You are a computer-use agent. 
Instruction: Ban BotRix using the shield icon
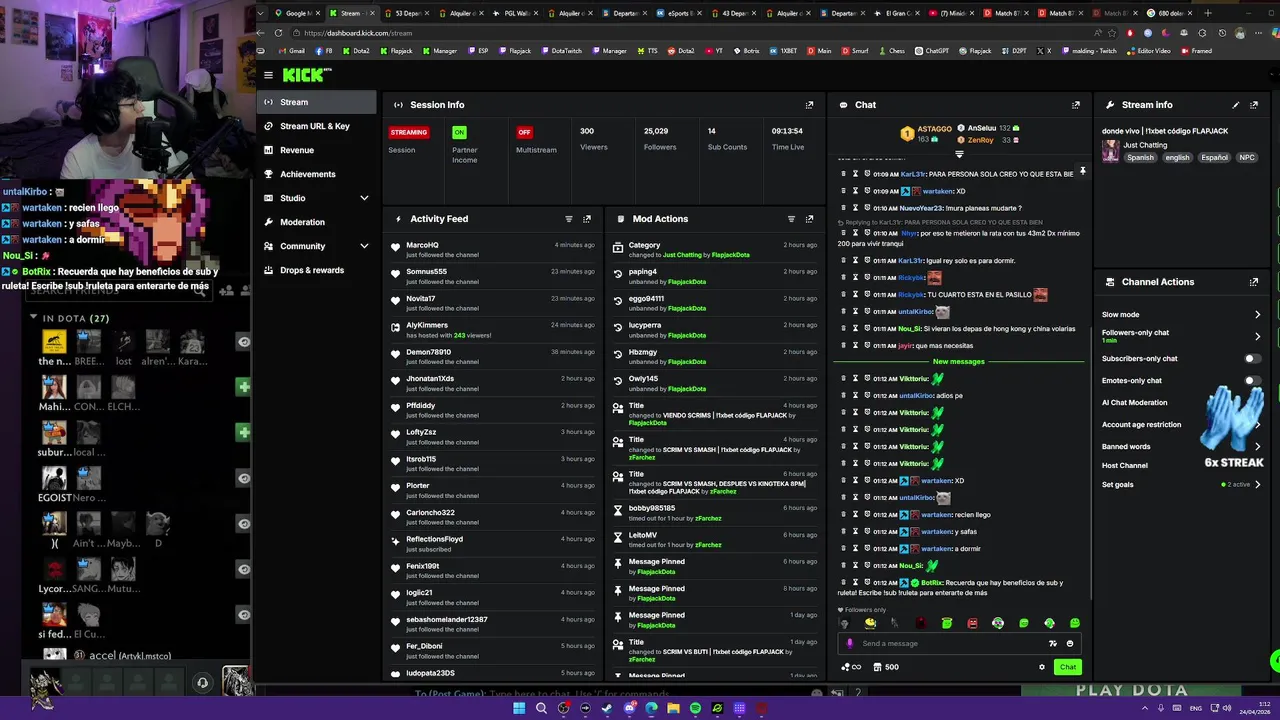[x=867, y=582]
